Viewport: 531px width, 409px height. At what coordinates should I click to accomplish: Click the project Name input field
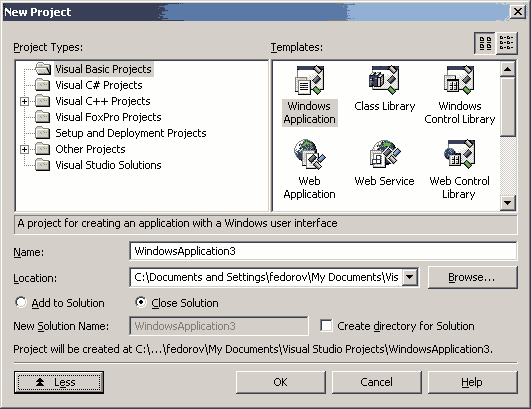(323, 251)
